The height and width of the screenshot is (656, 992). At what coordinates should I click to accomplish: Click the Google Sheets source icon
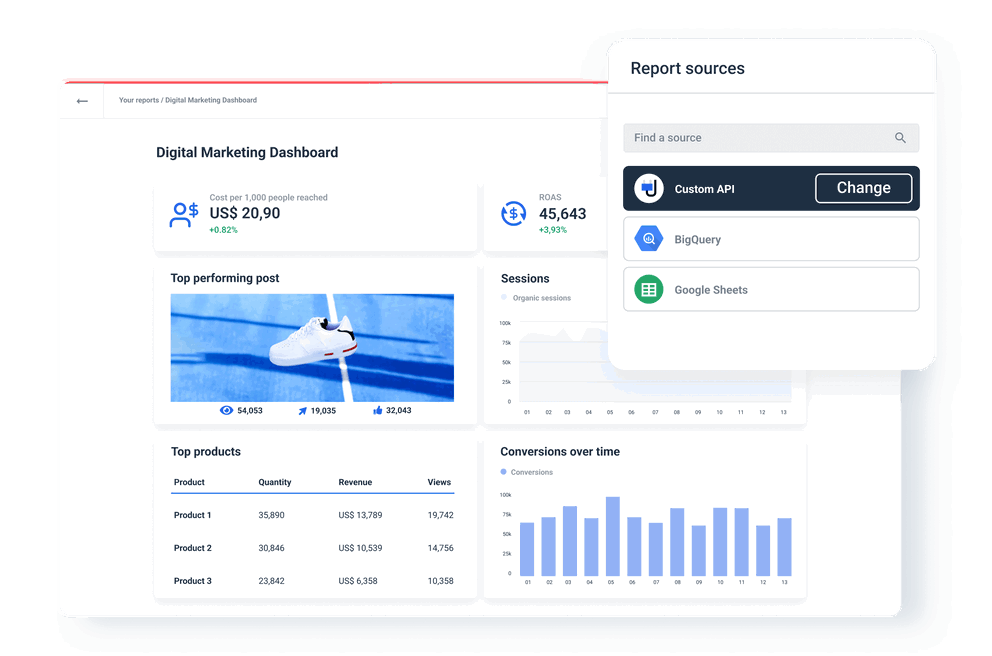coord(647,289)
